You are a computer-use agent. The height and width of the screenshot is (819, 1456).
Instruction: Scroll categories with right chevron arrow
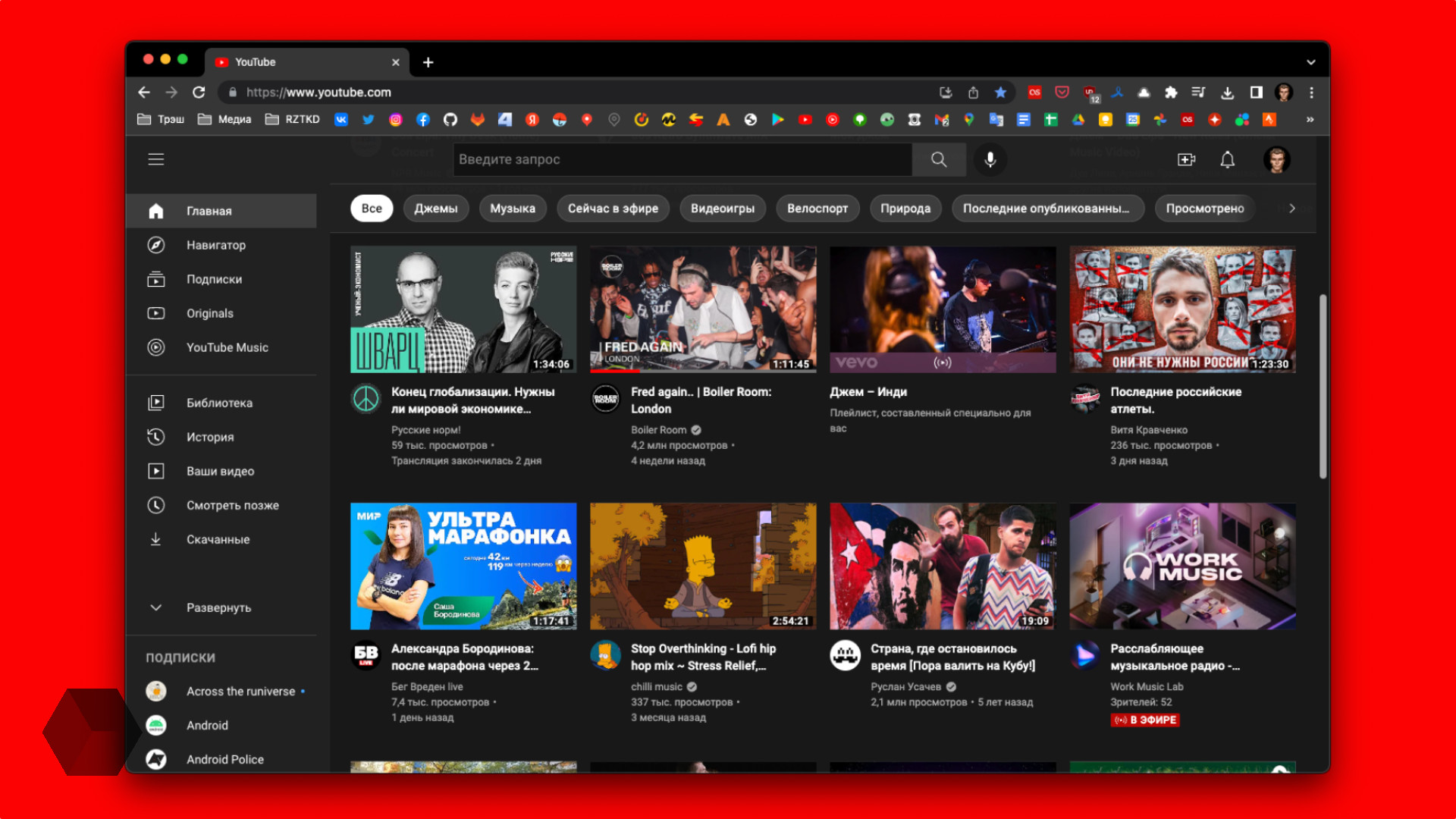point(1292,207)
